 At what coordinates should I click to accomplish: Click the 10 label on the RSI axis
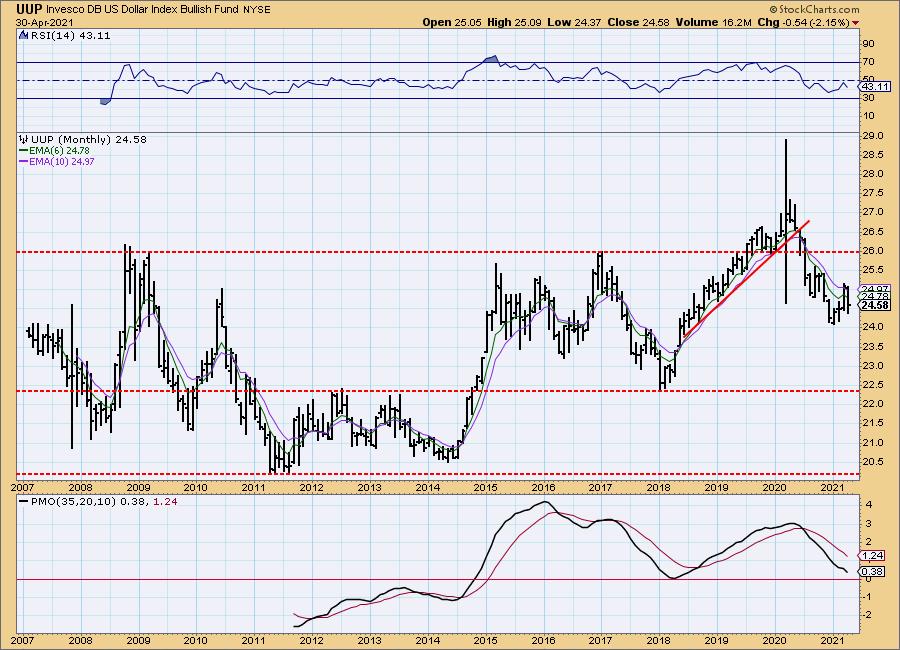(x=868, y=115)
